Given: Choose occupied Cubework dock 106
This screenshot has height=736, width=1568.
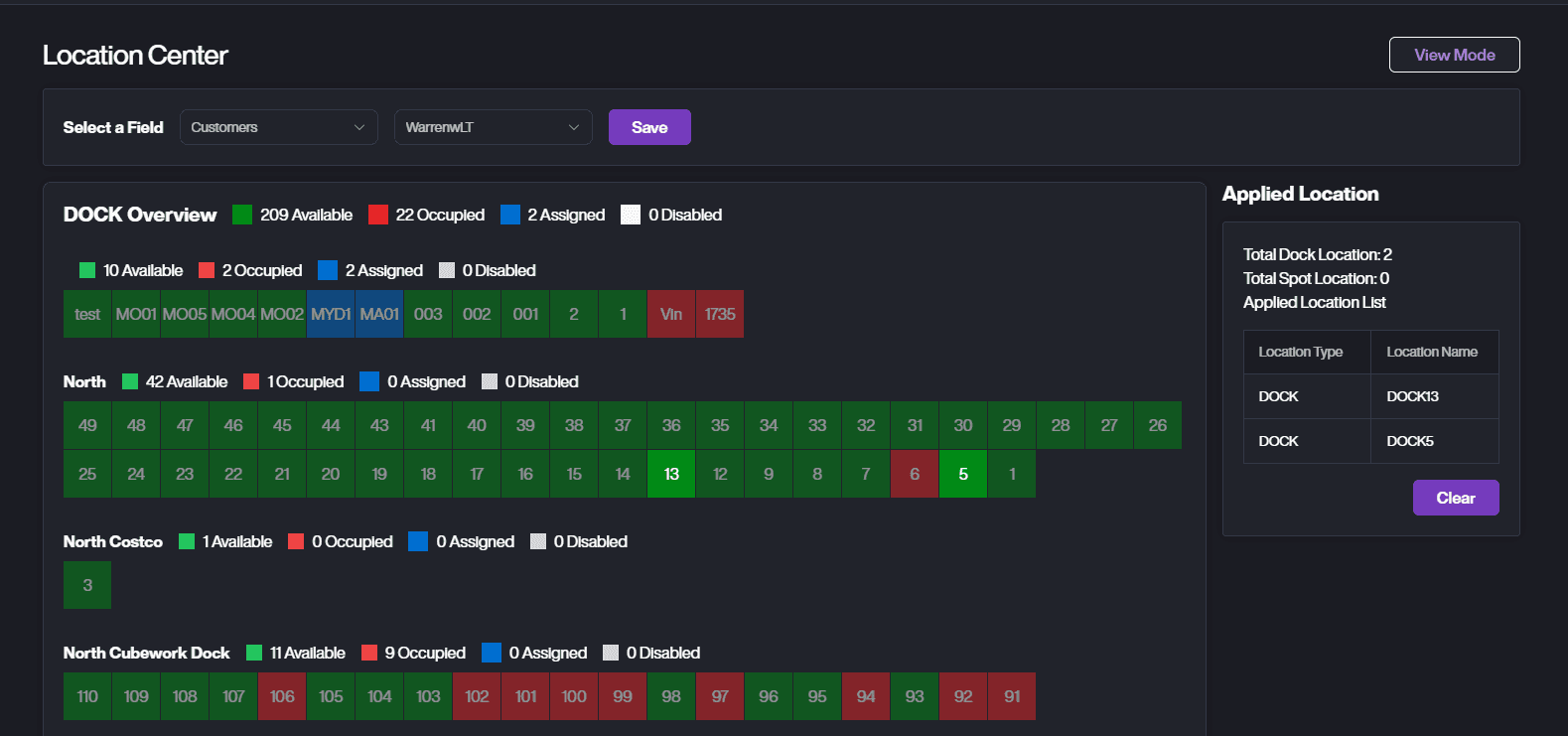Looking at the screenshot, I should pos(282,696).
